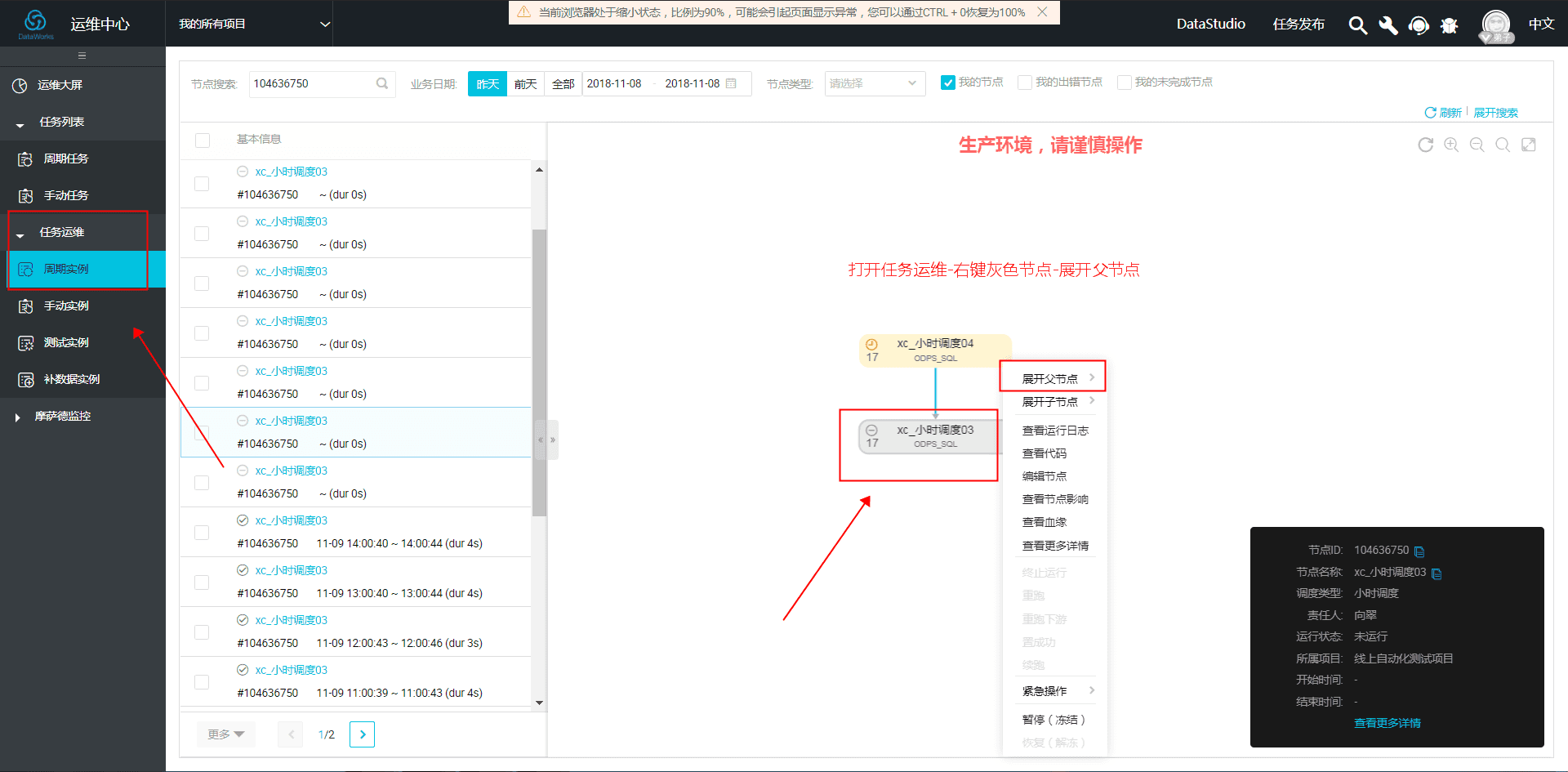
Task: Choose 暂停（冻结）from context menu
Action: (1054, 720)
